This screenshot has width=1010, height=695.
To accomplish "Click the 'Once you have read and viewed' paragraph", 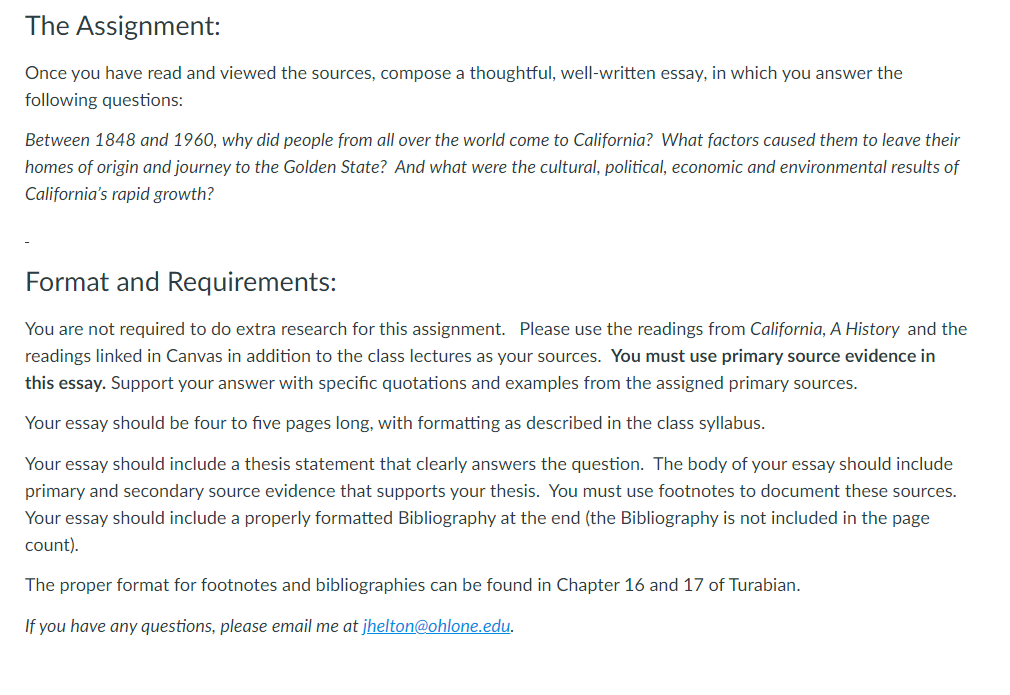I will pyautogui.click(x=464, y=86).
